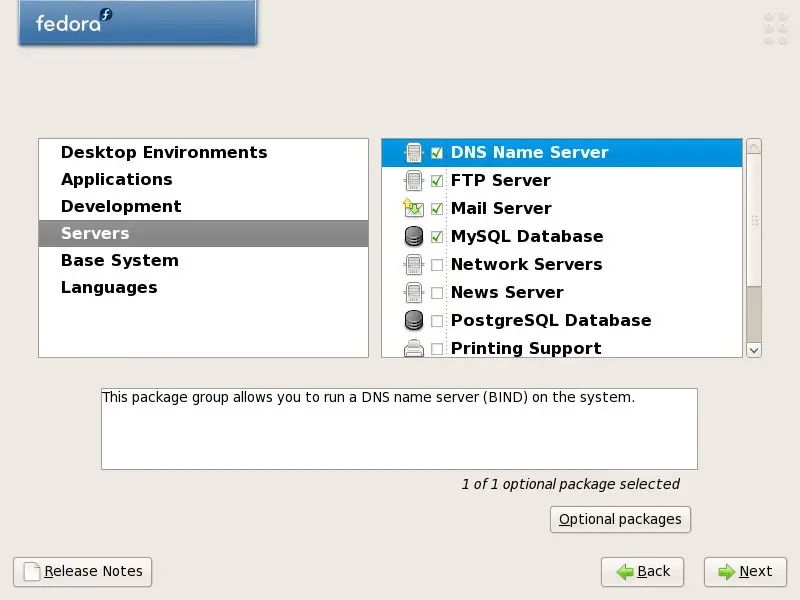Select the Mail Server row label
This screenshot has height=600, width=800.
coord(501,208)
